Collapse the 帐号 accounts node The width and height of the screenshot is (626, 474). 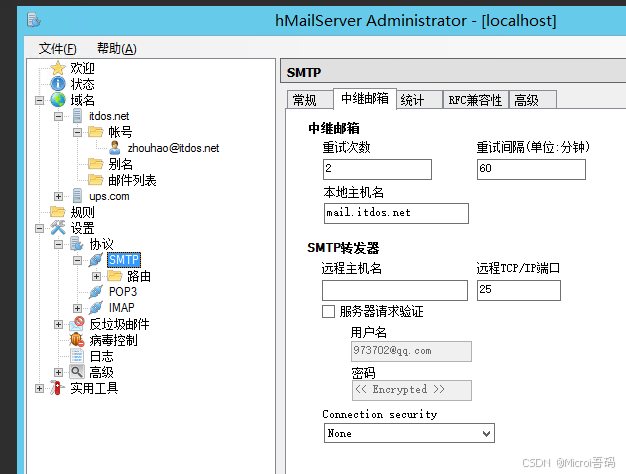77,132
